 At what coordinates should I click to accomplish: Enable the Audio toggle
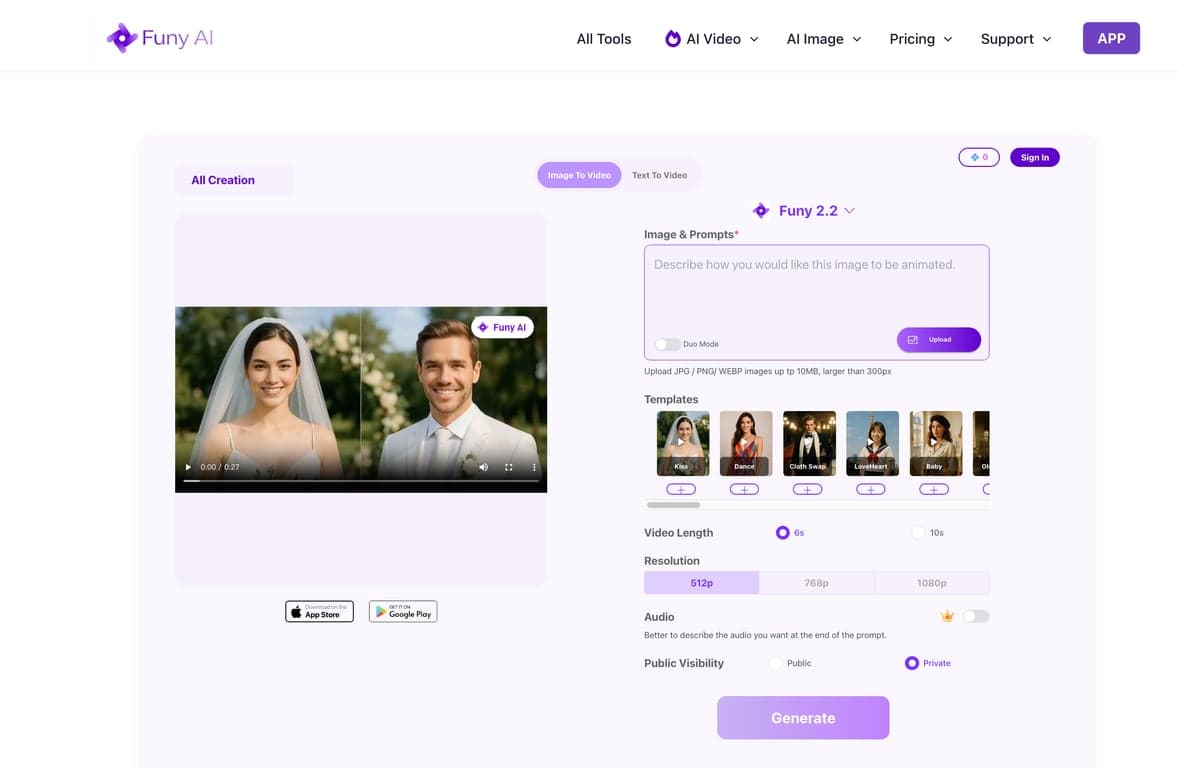[975, 617]
